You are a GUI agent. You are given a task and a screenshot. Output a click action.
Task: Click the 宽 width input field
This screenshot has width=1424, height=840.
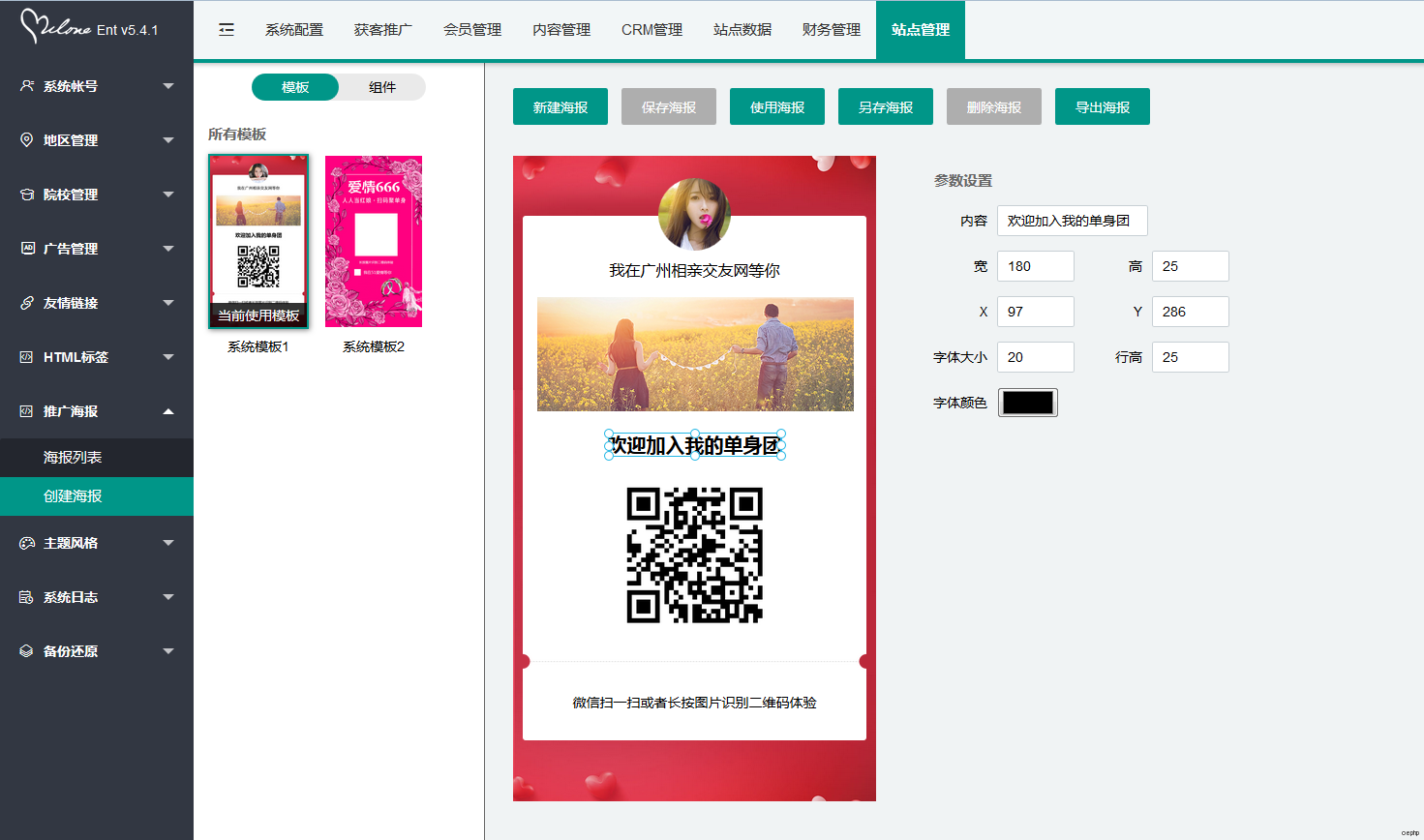click(x=1036, y=266)
